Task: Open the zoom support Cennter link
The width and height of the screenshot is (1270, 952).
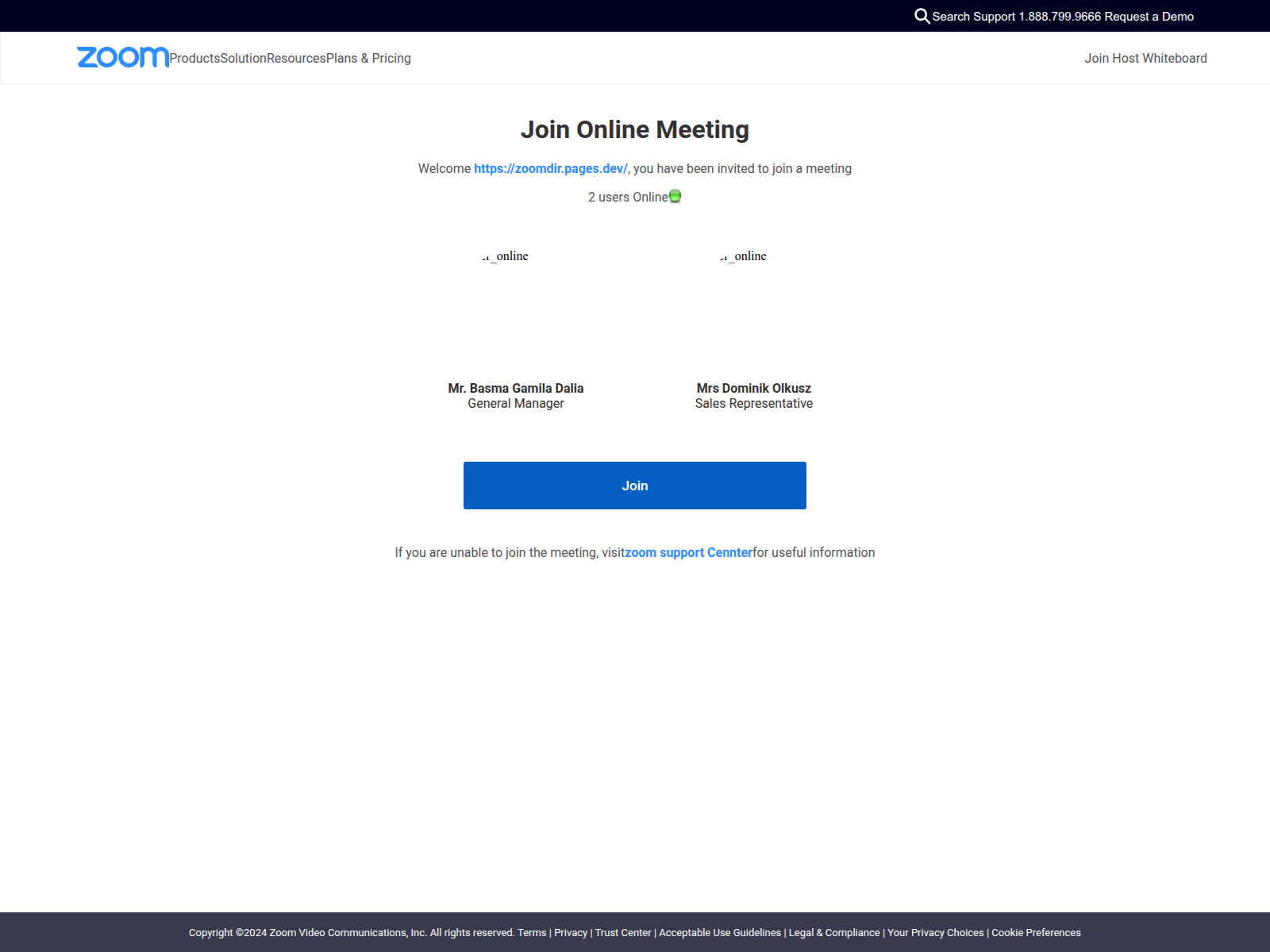Action: pos(689,552)
